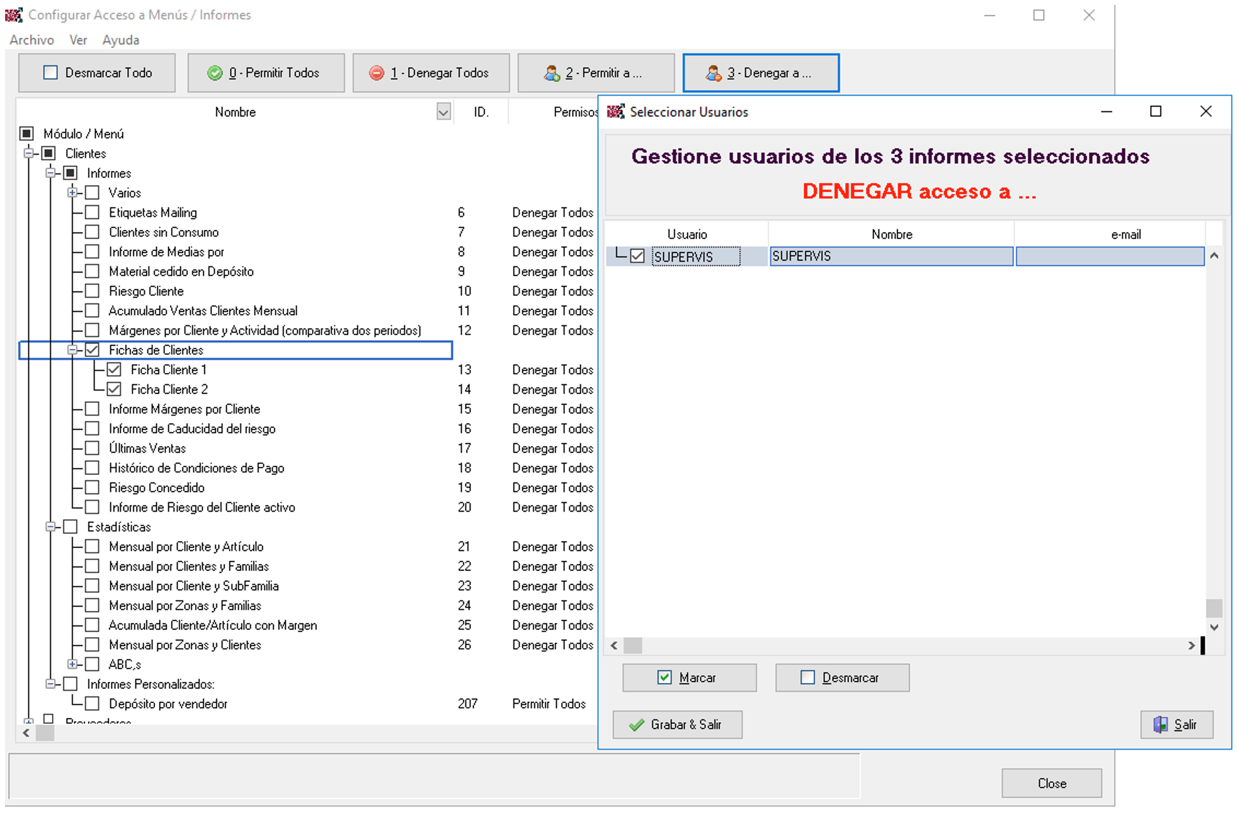Click green checkmark icon on Grabar & Salir
This screenshot has height=814, width=1239.
point(636,725)
